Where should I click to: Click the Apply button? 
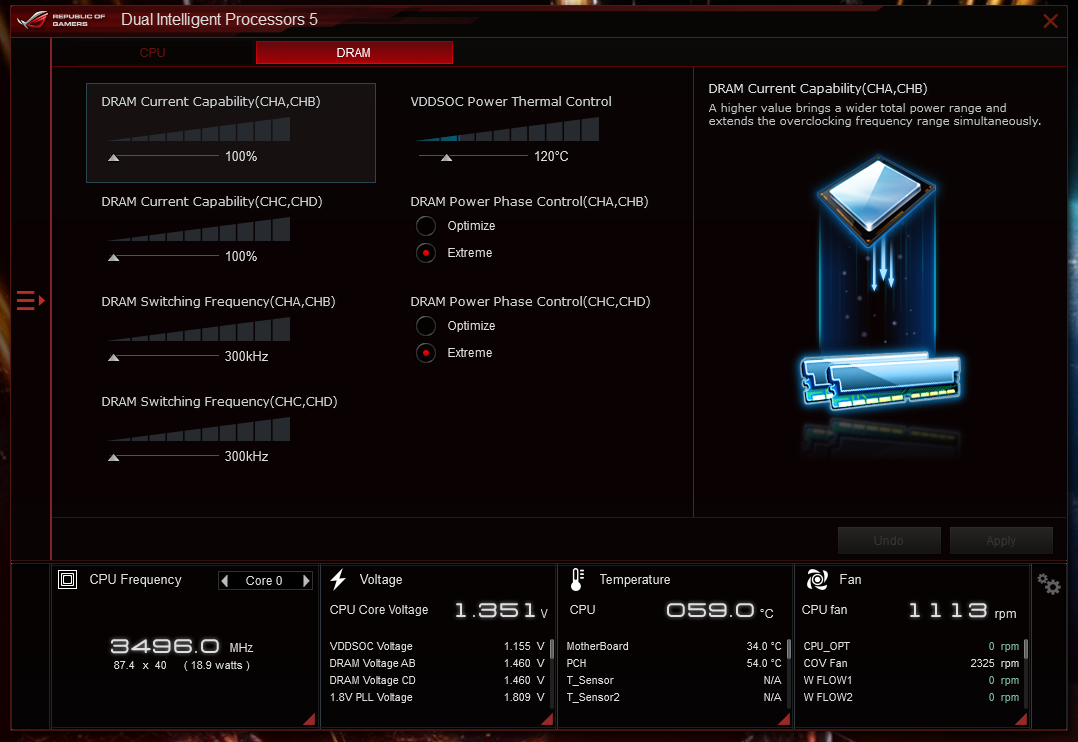coord(1001,541)
